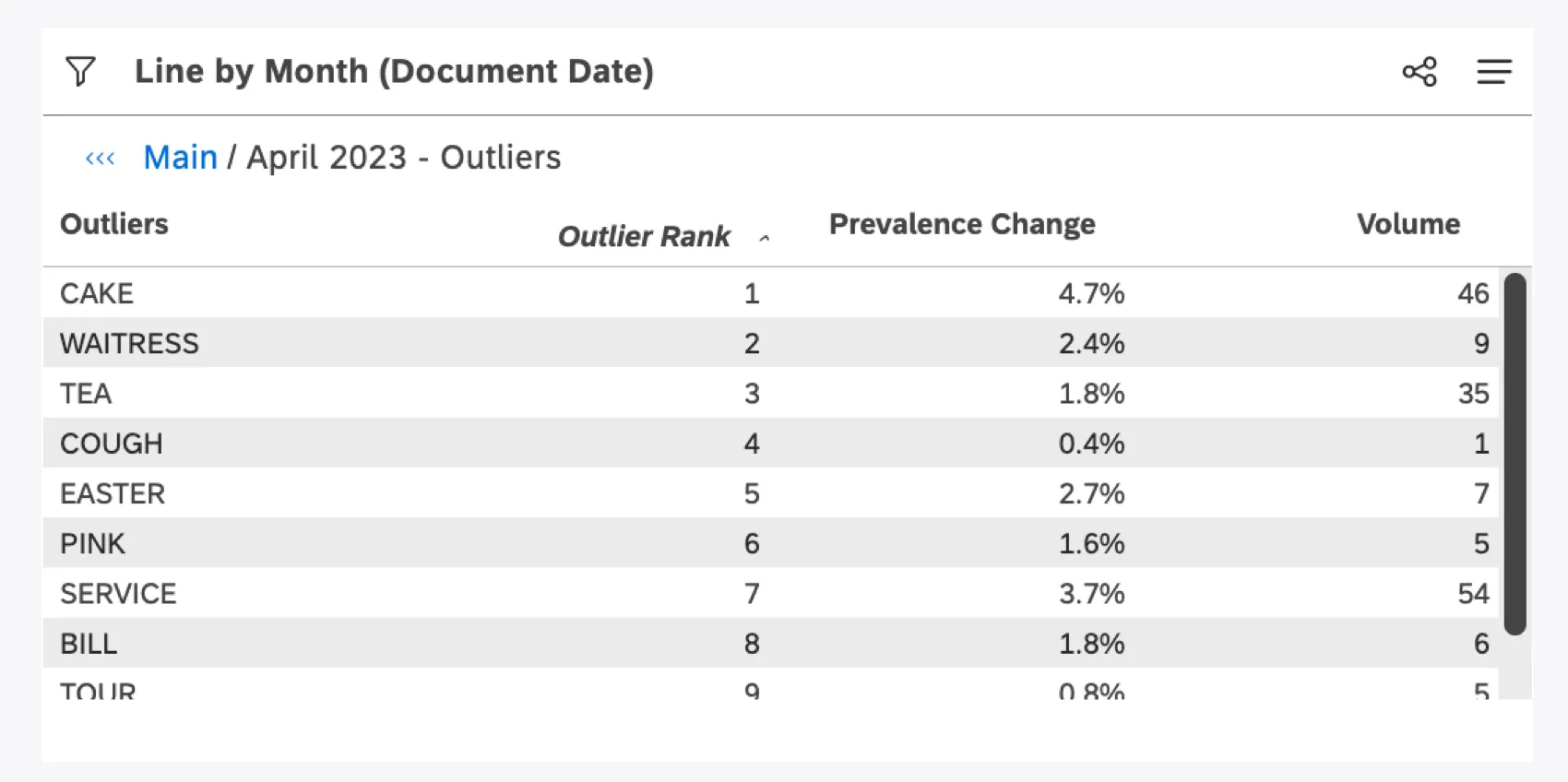The height and width of the screenshot is (782, 1568).
Task: Sort the table by the Outliers column
Action: (113, 223)
